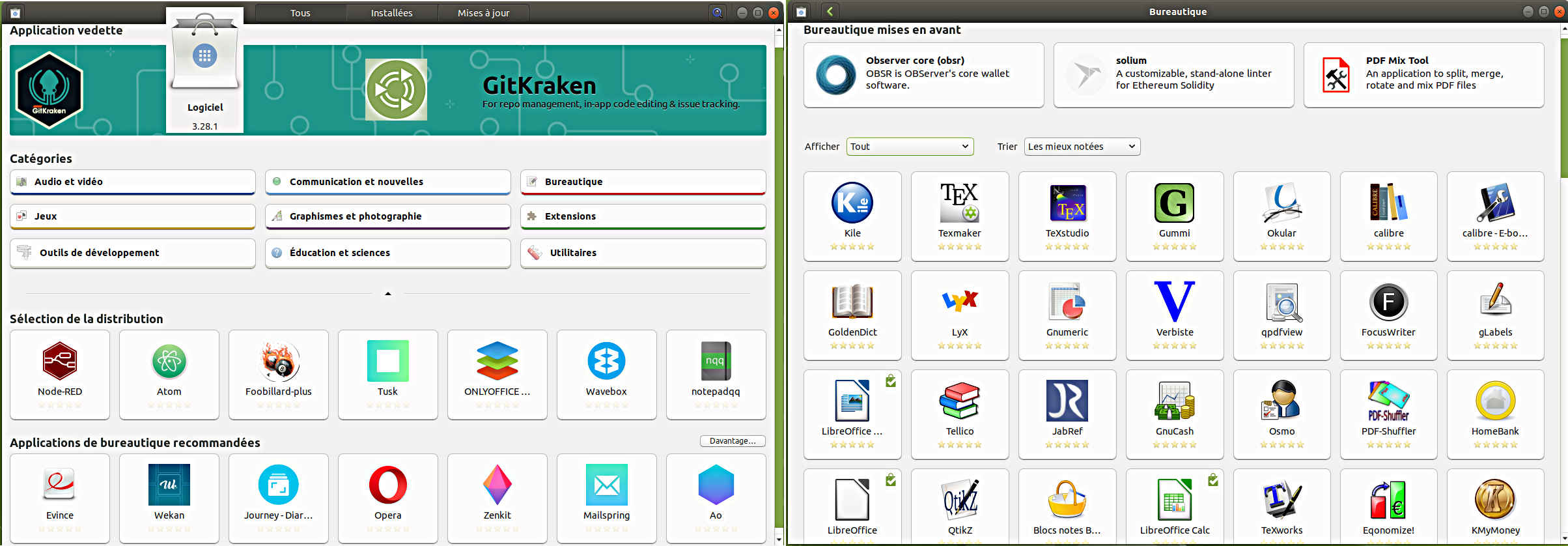Open the QtikZ app tile
The height and width of the screenshot is (546, 1568).
click(960, 508)
